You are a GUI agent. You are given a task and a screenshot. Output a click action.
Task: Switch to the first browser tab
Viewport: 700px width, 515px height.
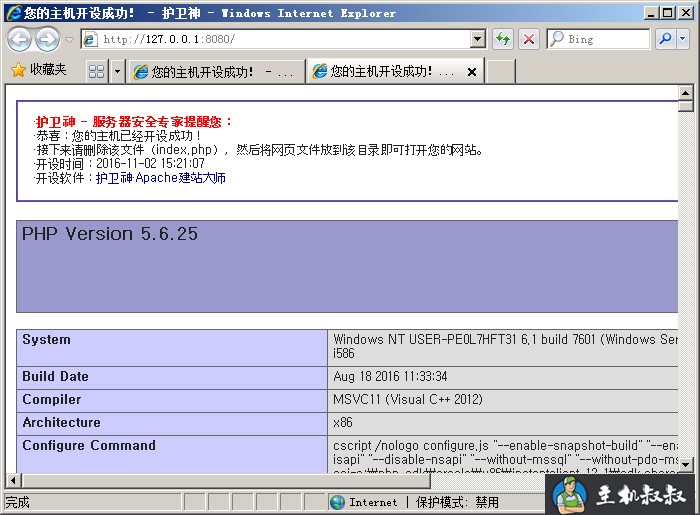click(215, 72)
